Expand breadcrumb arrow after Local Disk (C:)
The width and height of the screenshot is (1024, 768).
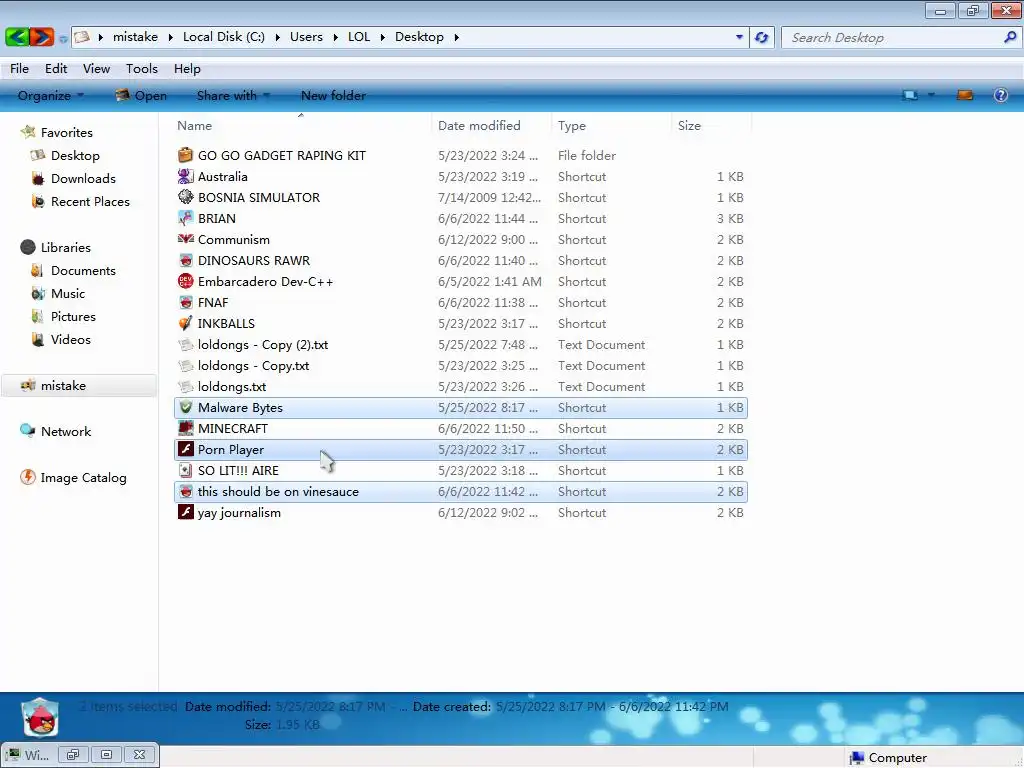pyautogui.click(x=277, y=37)
